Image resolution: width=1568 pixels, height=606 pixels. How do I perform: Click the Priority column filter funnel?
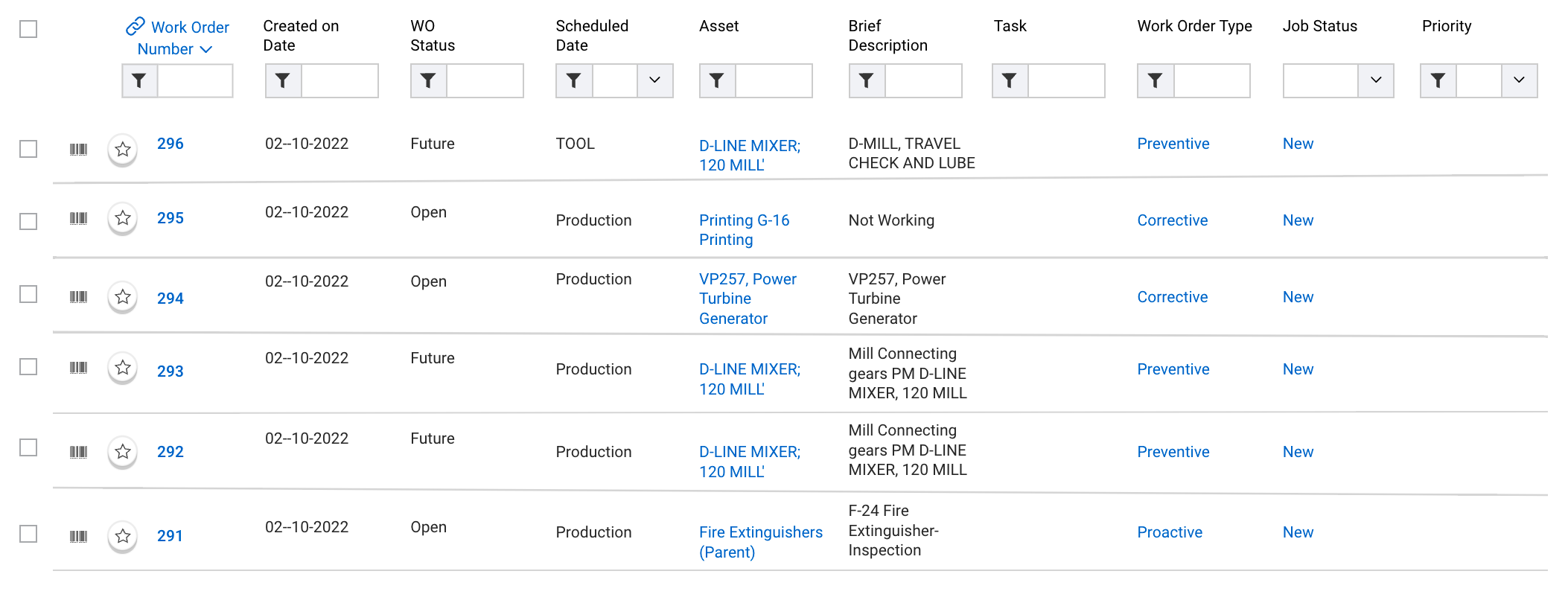click(1437, 80)
